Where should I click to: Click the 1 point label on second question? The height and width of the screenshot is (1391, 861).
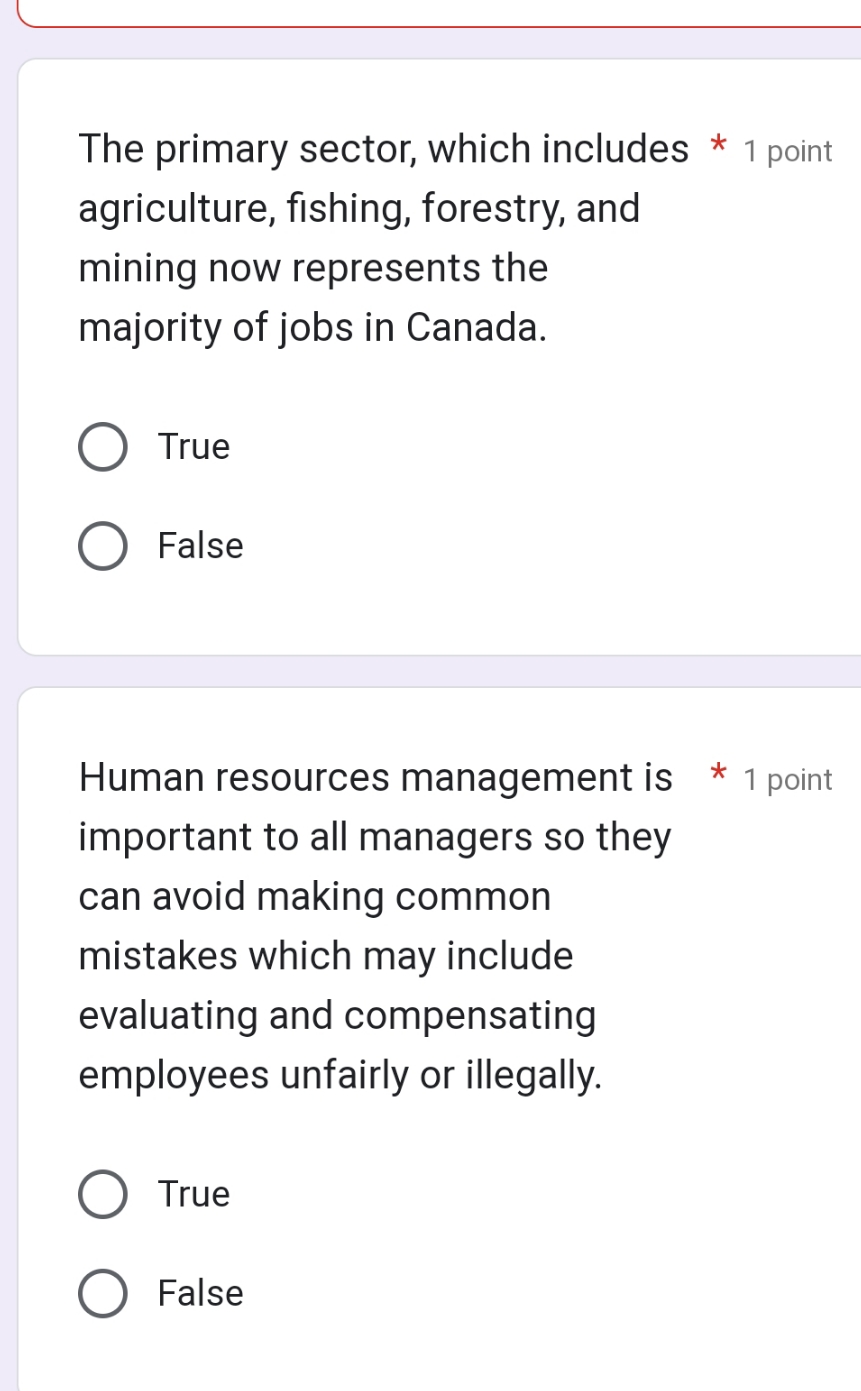(787, 780)
